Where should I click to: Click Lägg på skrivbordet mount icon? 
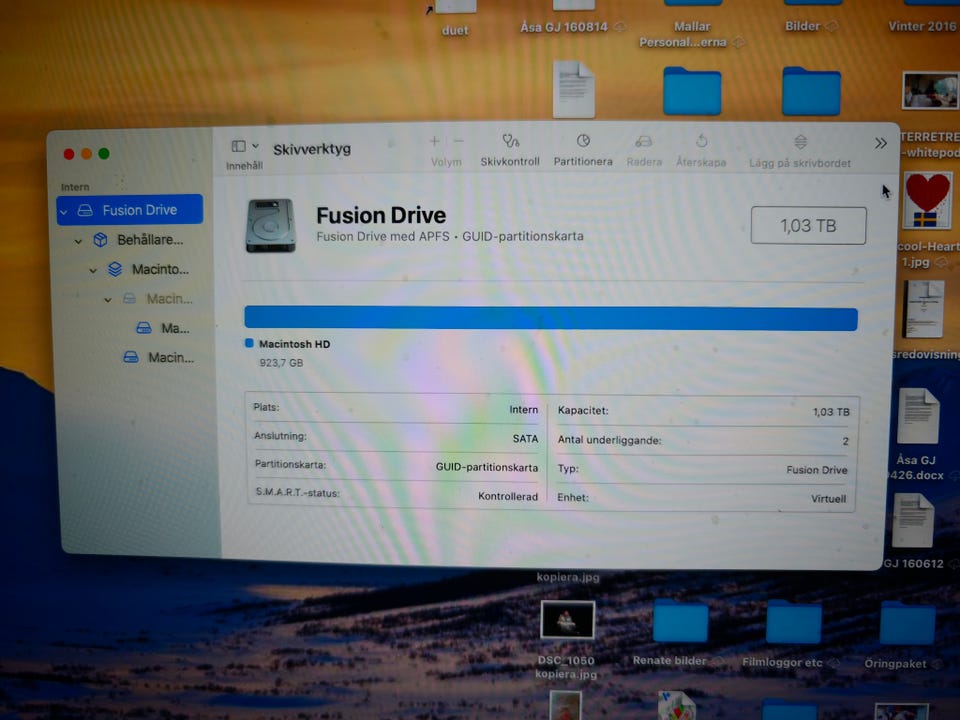point(800,142)
